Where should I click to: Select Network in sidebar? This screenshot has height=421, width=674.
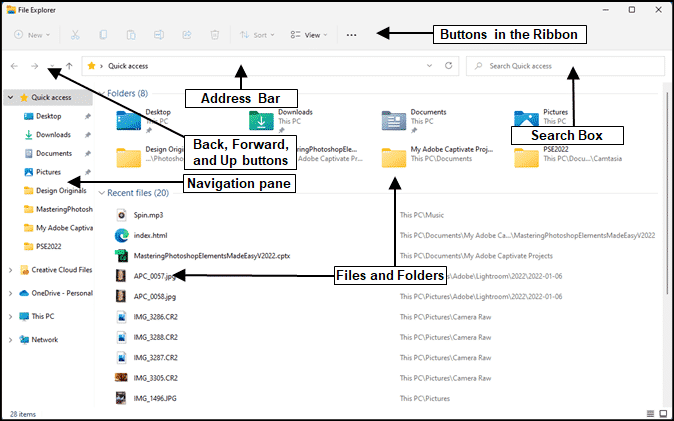(x=44, y=340)
